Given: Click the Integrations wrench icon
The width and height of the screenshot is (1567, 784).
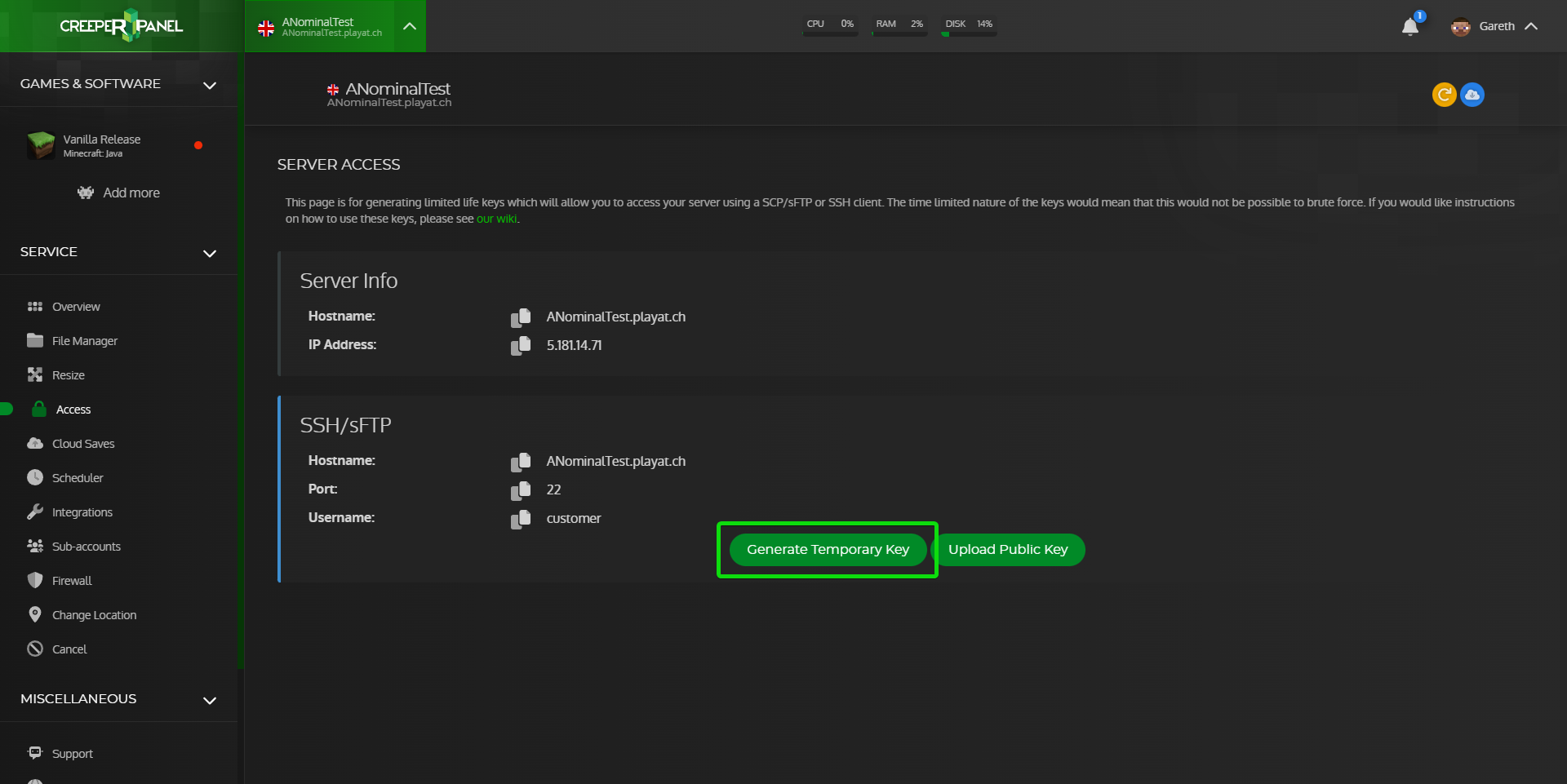Looking at the screenshot, I should [35, 512].
